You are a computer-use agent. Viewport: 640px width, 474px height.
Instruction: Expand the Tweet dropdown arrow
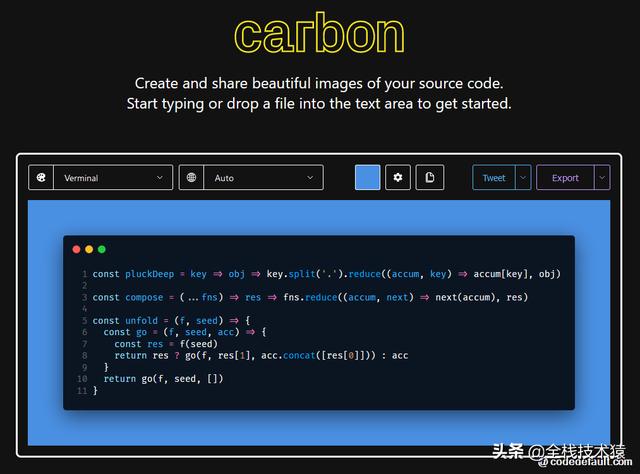click(x=523, y=178)
